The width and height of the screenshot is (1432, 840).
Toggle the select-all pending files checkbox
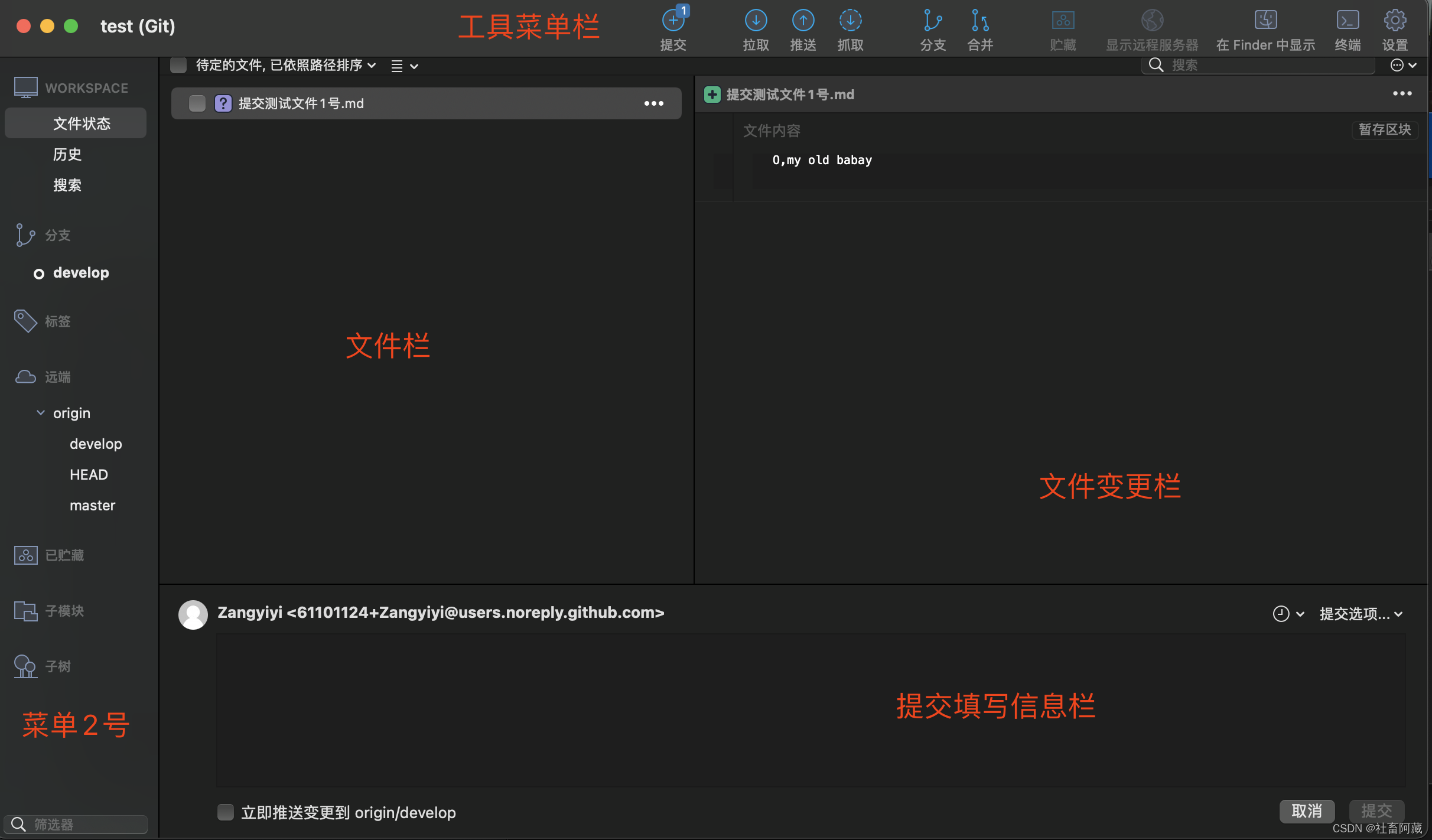(178, 65)
